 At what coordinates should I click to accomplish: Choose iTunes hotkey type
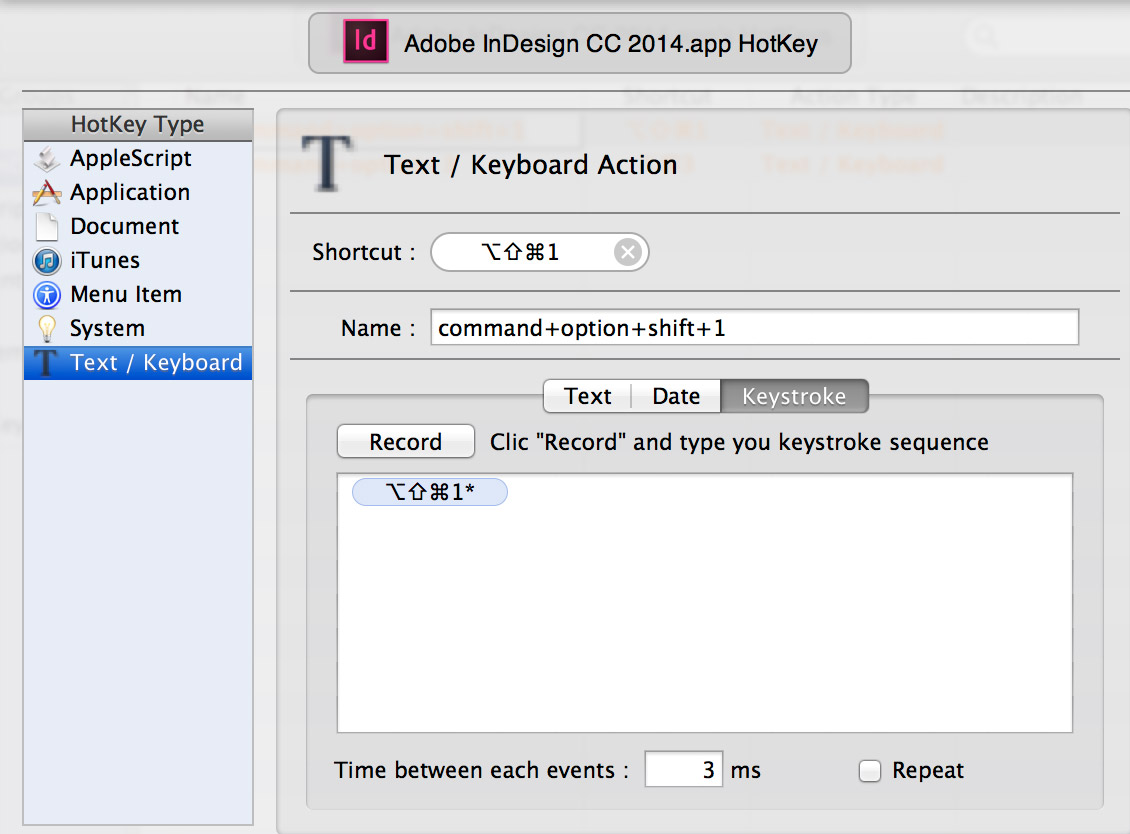click(x=138, y=260)
